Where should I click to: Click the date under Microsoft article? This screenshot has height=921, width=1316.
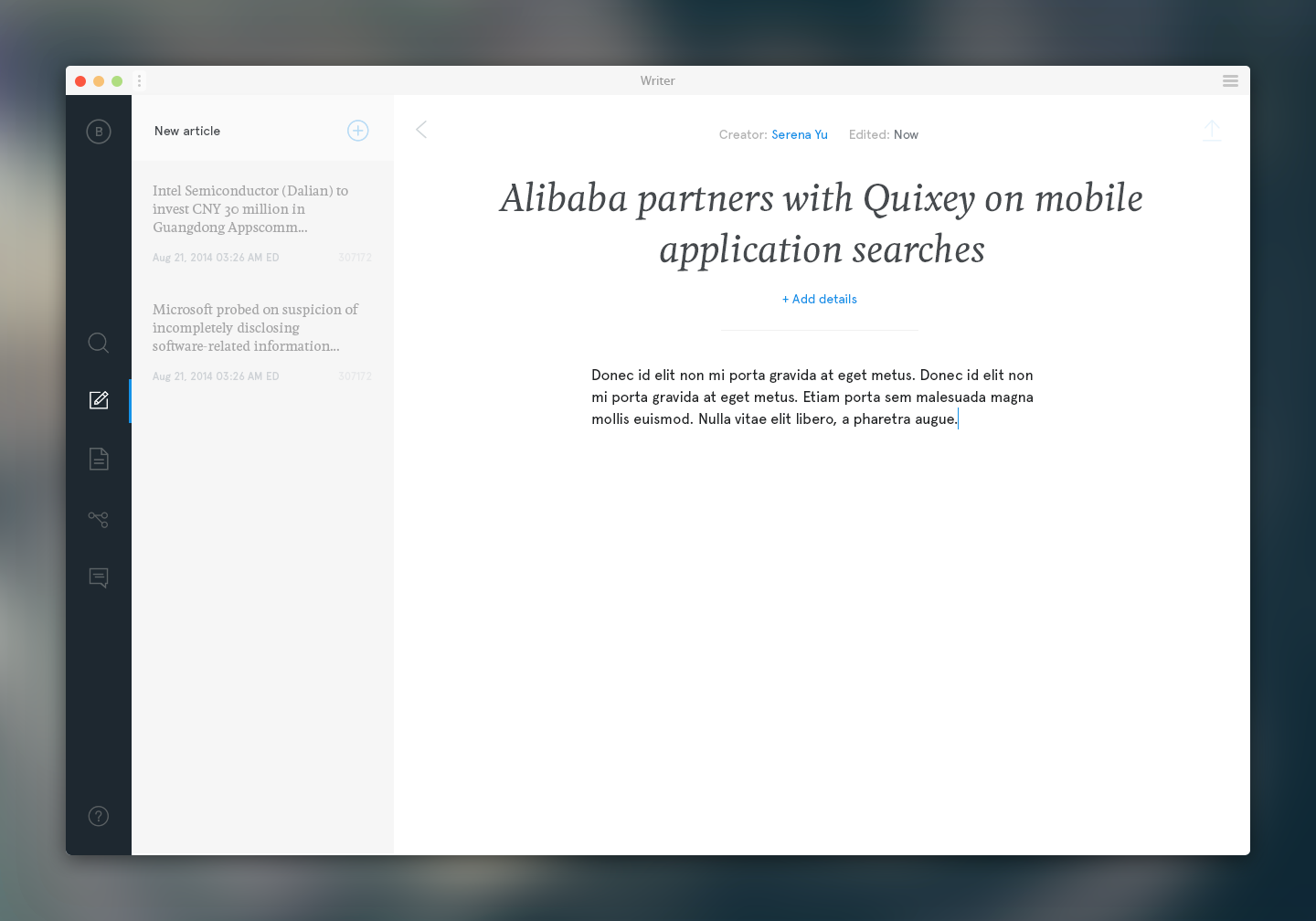click(x=216, y=376)
